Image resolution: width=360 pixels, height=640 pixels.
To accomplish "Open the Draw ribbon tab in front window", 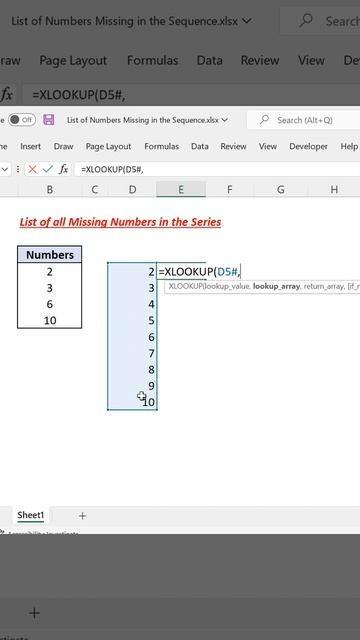I will click(x=63, y=146).
